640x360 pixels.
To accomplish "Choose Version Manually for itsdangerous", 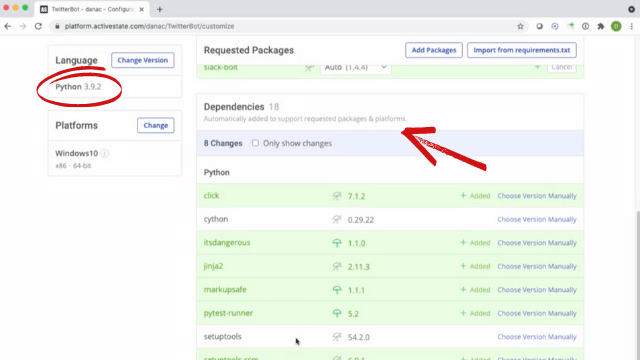I will (537, 243).
